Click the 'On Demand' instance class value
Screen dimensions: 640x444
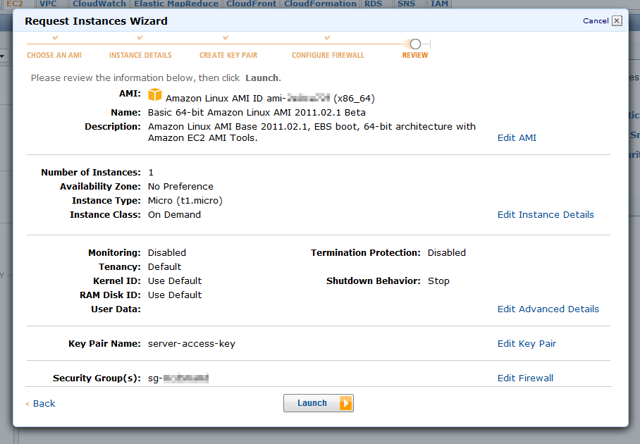point(174,215)
